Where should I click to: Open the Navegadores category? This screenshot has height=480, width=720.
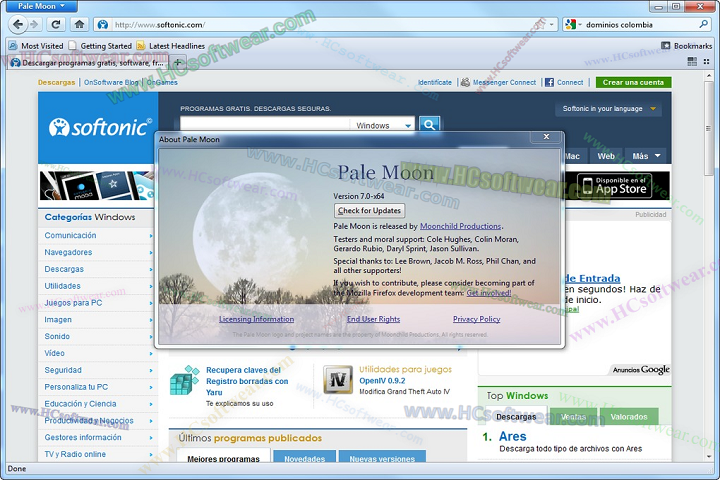coord(68,252)
